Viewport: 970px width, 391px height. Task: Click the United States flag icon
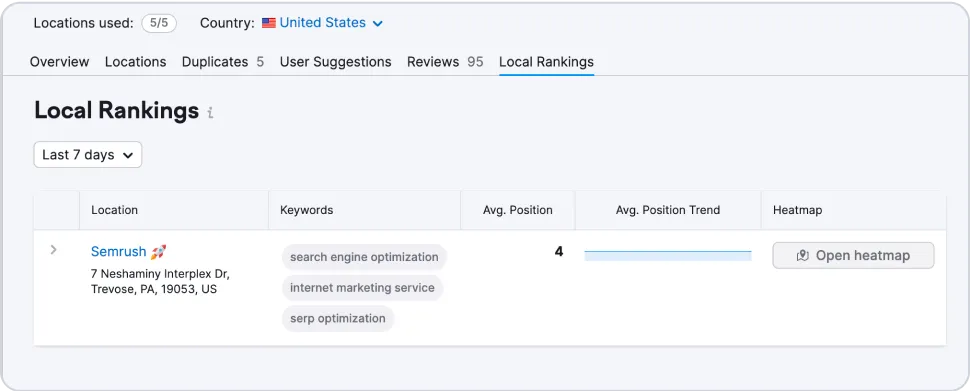pyautogui.click(x=268, y=24)
